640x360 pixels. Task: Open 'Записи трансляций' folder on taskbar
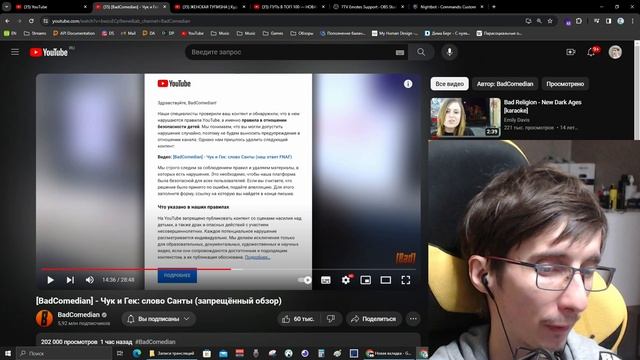coord(172,353)
